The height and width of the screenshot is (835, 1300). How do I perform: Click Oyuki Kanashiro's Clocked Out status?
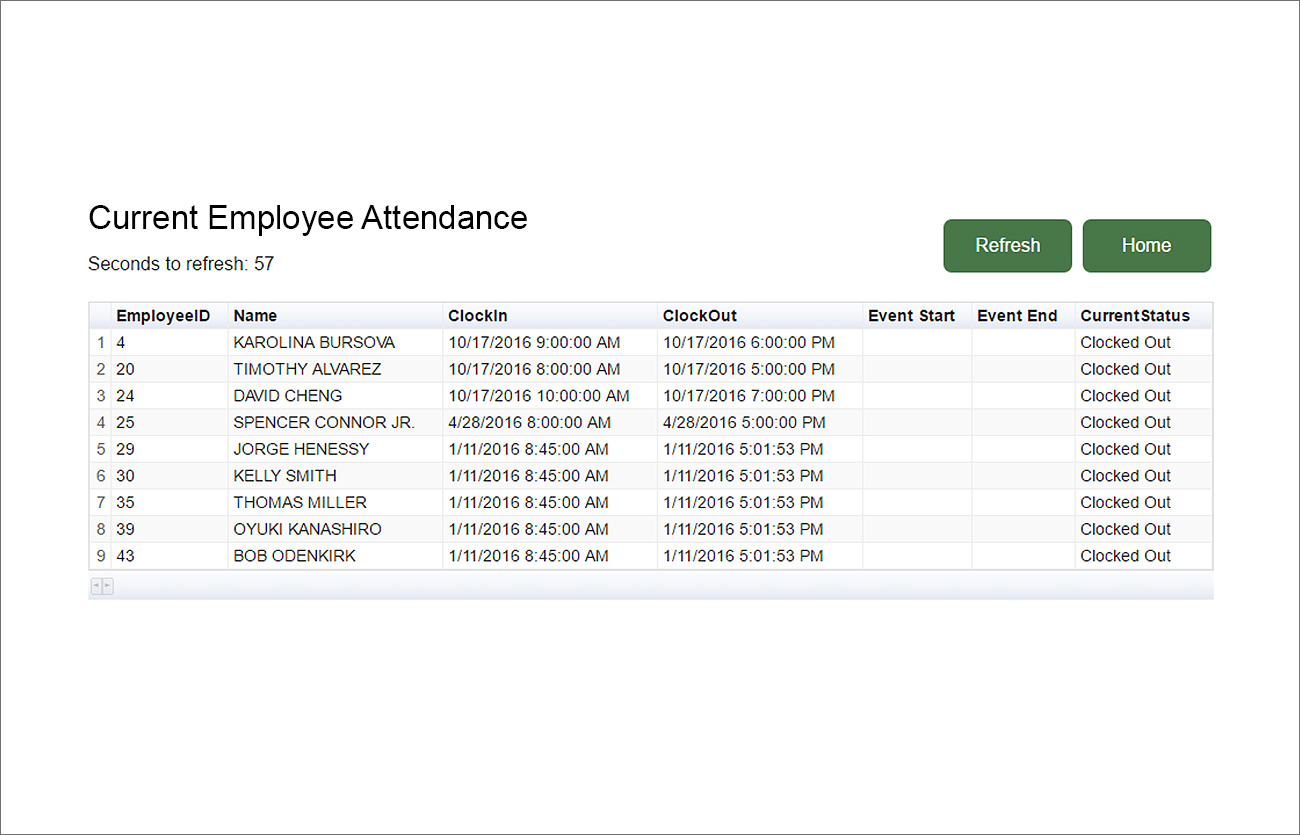click(1144, 529)
